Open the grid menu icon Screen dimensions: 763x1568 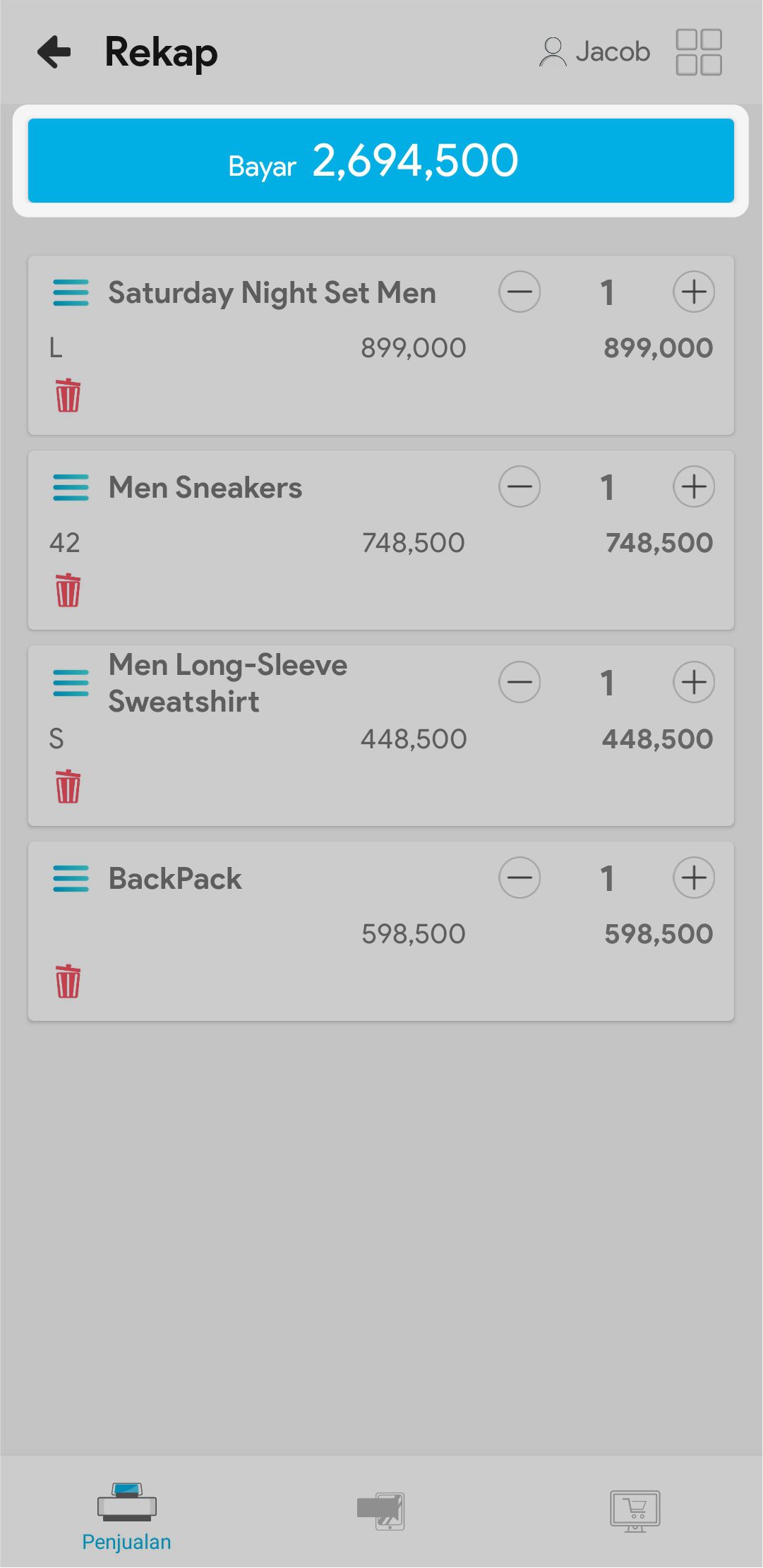[698, 52]
